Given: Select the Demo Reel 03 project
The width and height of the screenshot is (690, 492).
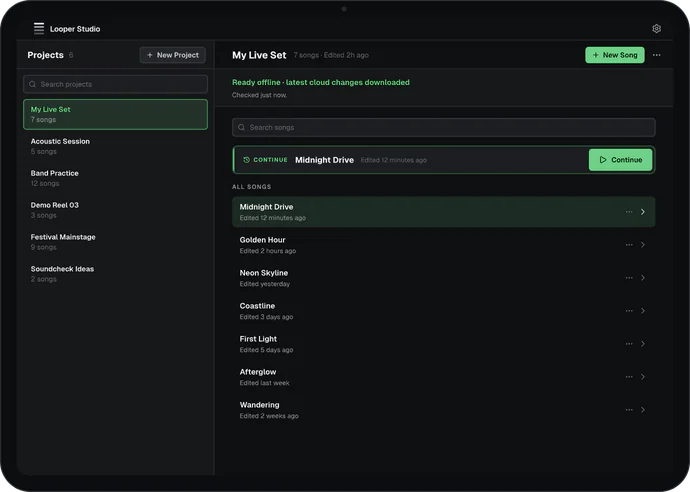Looking at the screenshot, I should coord(115,210).
